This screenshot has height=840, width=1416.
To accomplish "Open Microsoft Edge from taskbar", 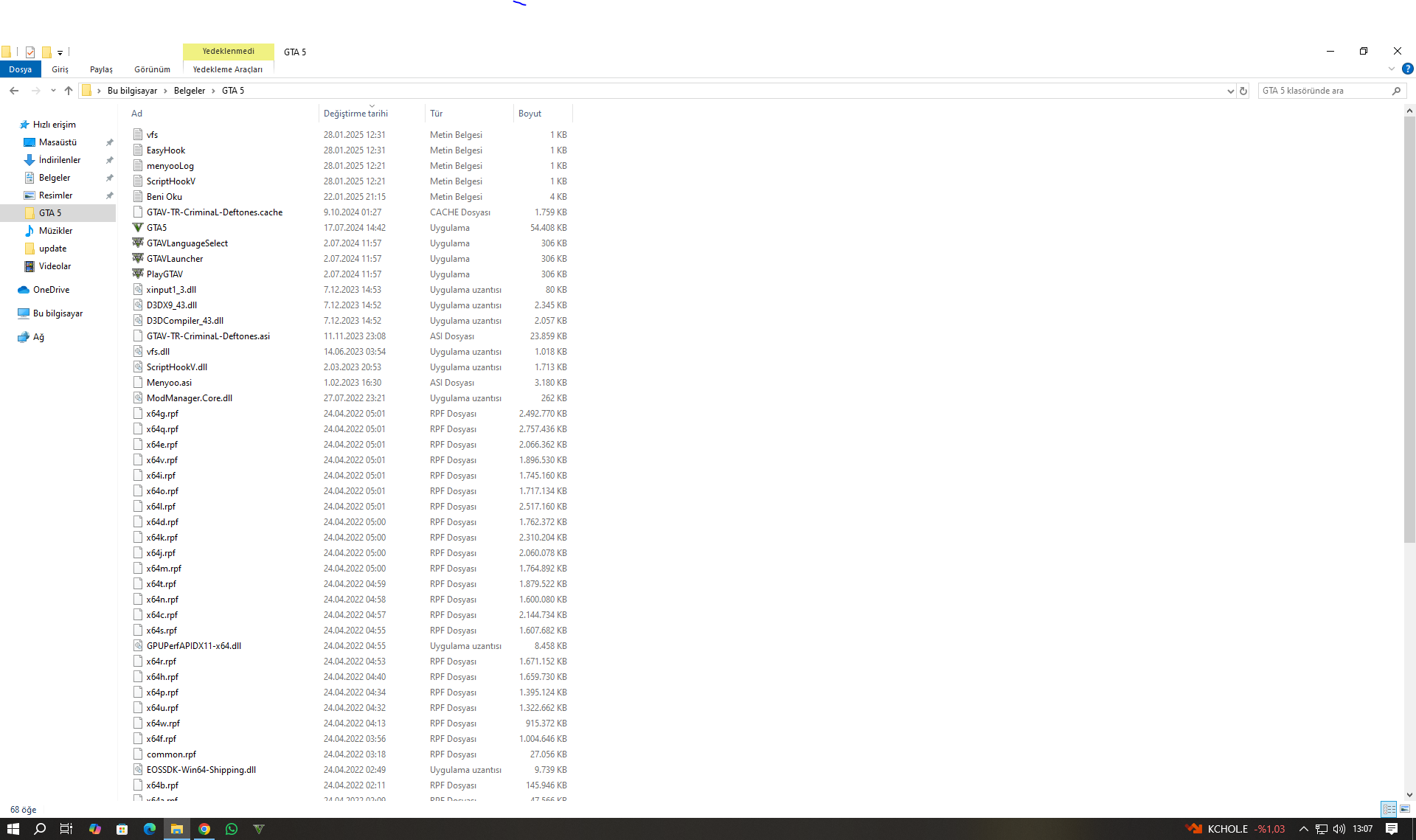I will [150, 829].
